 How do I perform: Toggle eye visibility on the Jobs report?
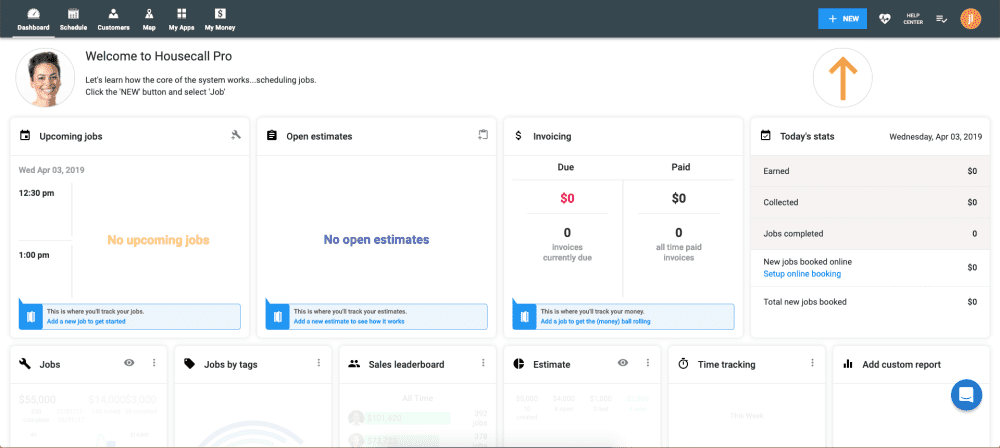(x=129, y=362)
